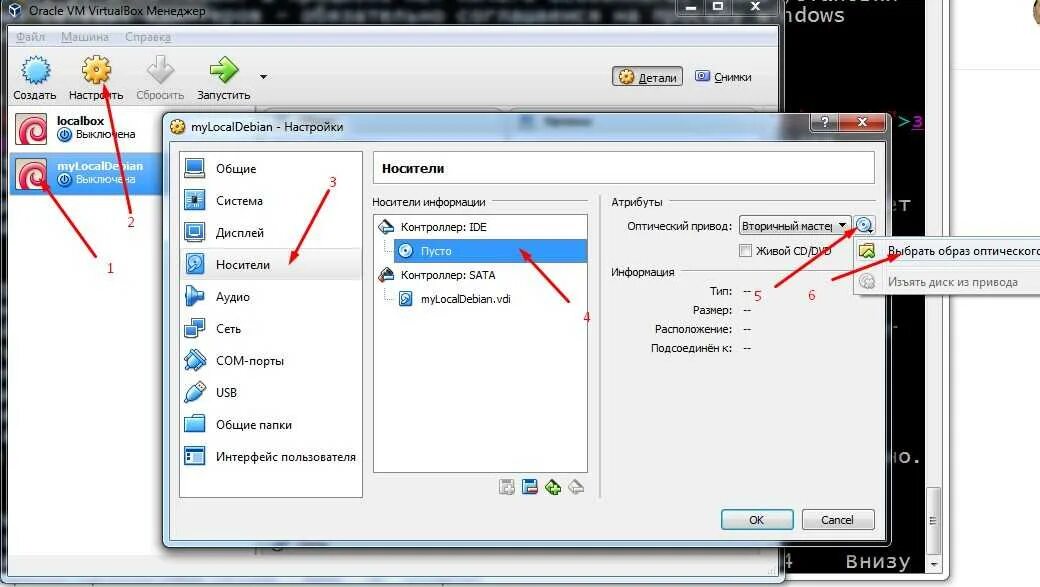Click the Общие папки folder icon
Viewport: 1040px width, 587px height.
(x=194, y=423)
